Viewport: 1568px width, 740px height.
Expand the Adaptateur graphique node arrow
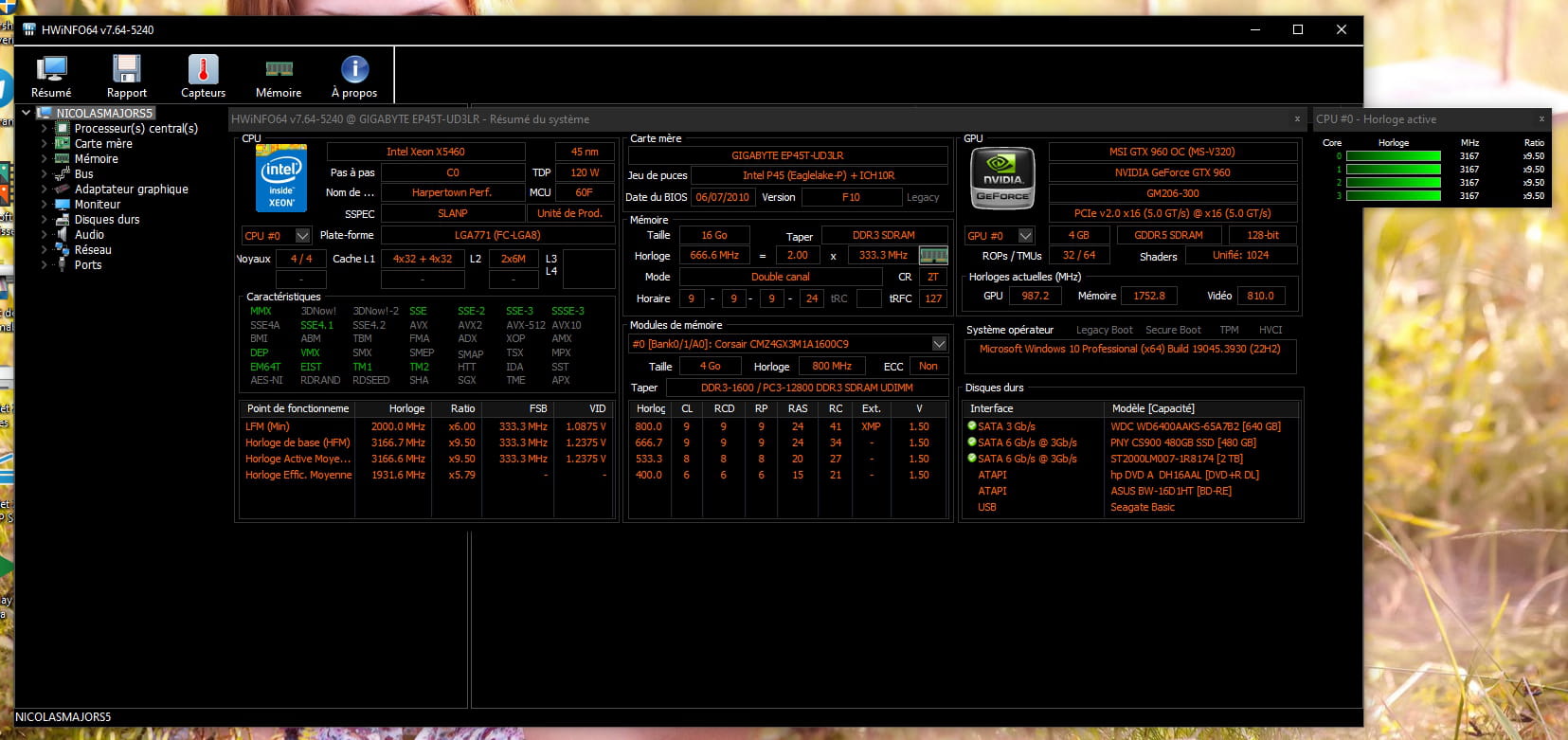click(44, 189)
